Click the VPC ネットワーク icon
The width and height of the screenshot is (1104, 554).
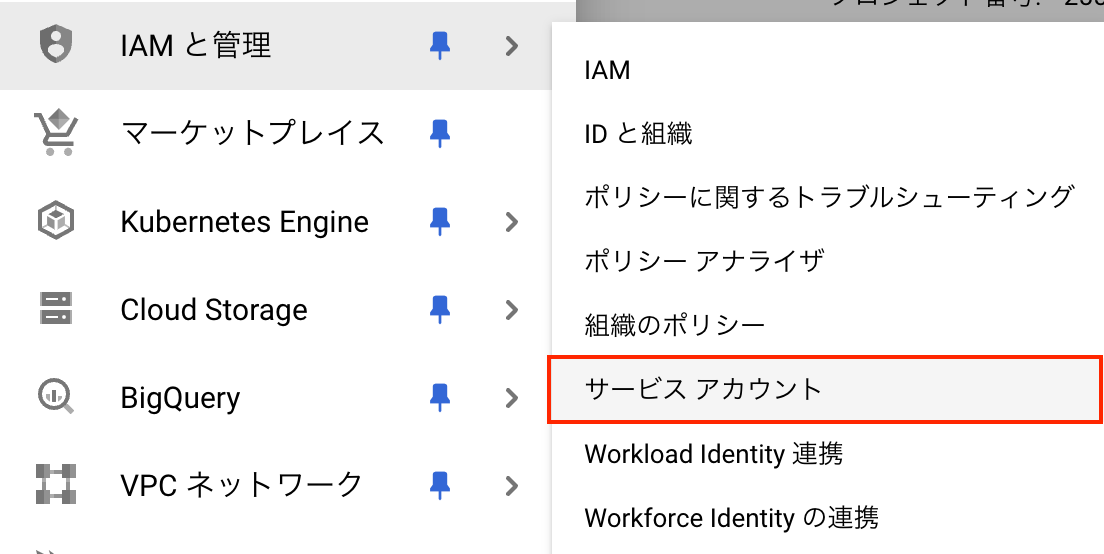pyautogui.click(x=55, y=485)
